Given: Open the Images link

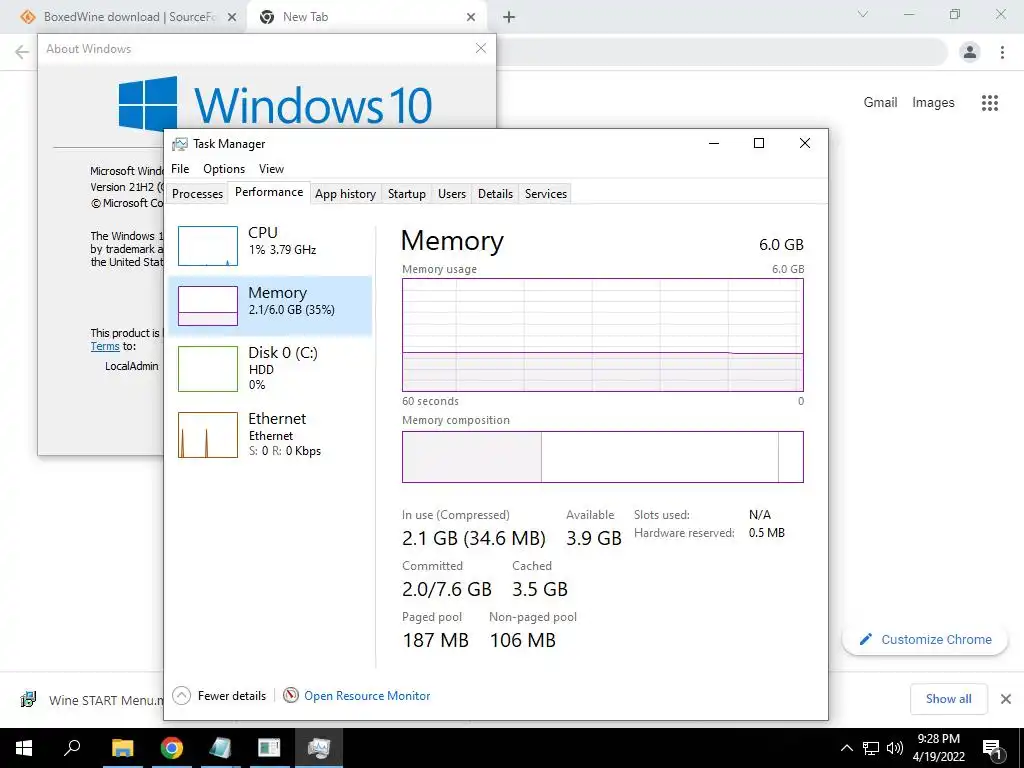Looking at the screenshot, I should [x=933, y=102].
